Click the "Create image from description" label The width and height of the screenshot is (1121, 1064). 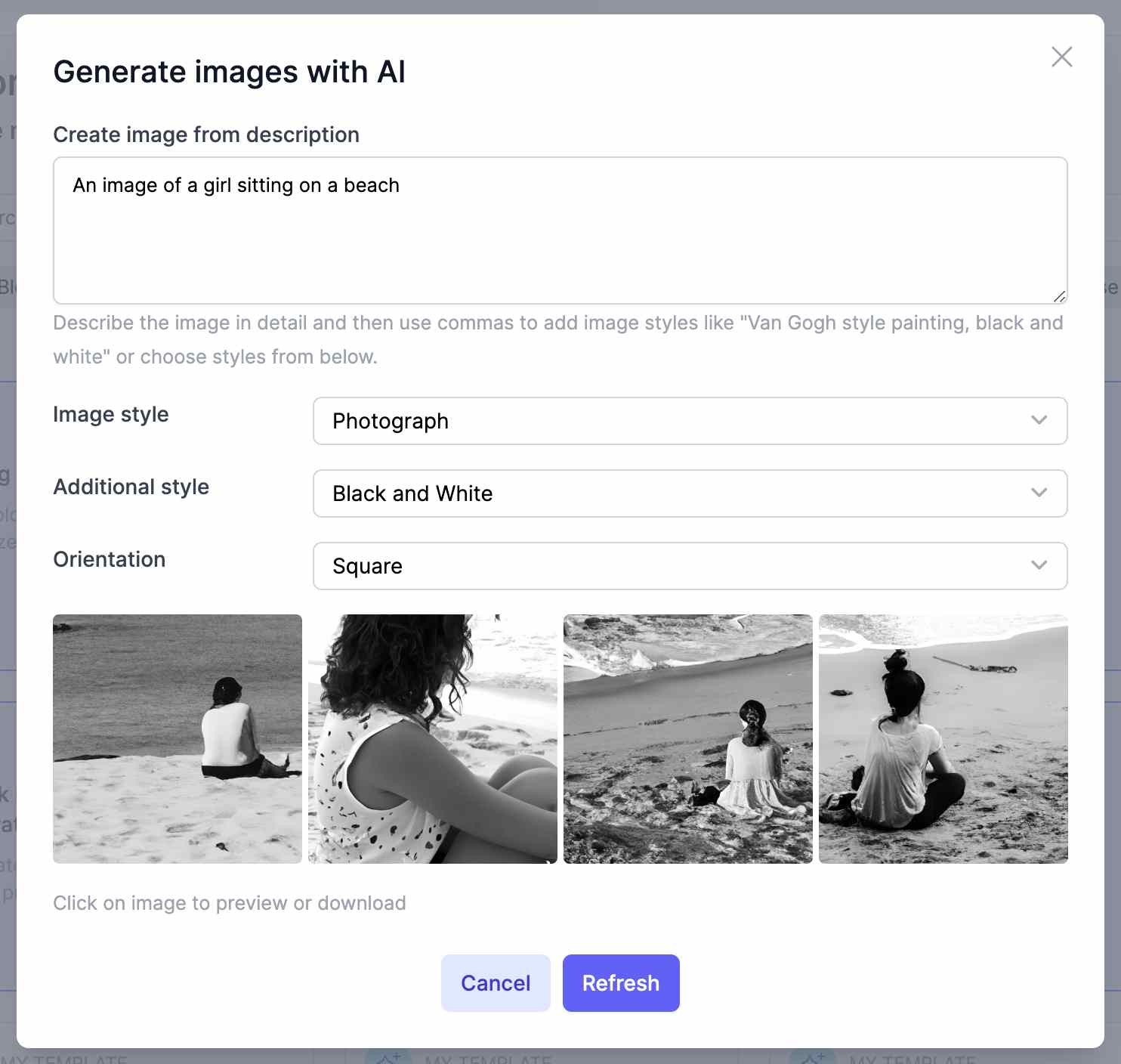206,135
